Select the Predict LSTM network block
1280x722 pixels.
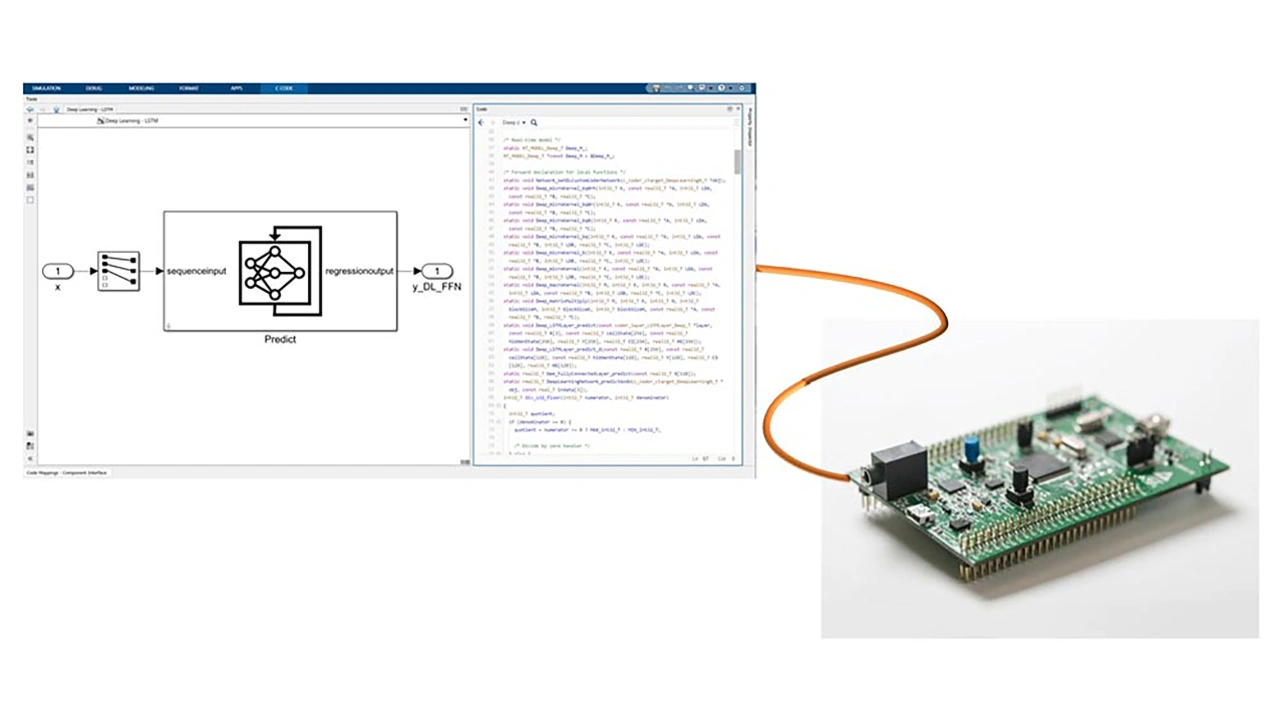point(280,271)
